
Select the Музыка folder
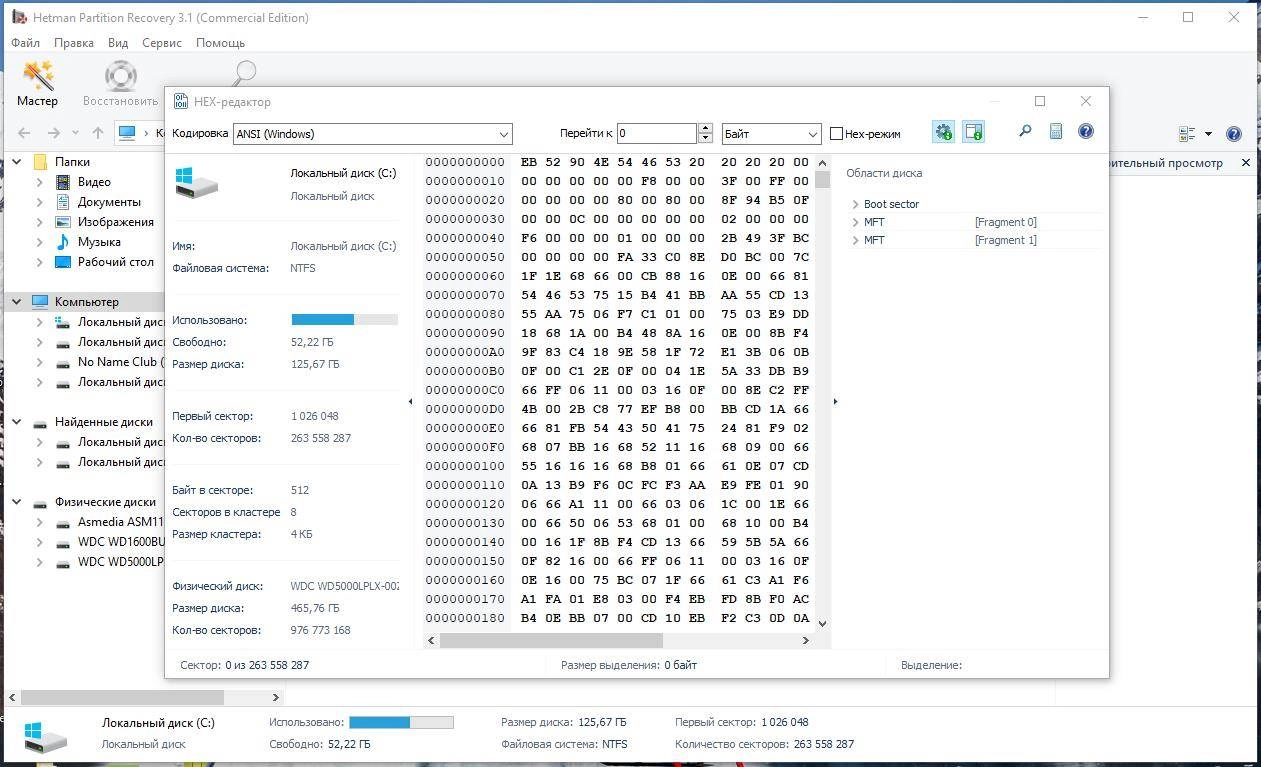coord(99,242)
